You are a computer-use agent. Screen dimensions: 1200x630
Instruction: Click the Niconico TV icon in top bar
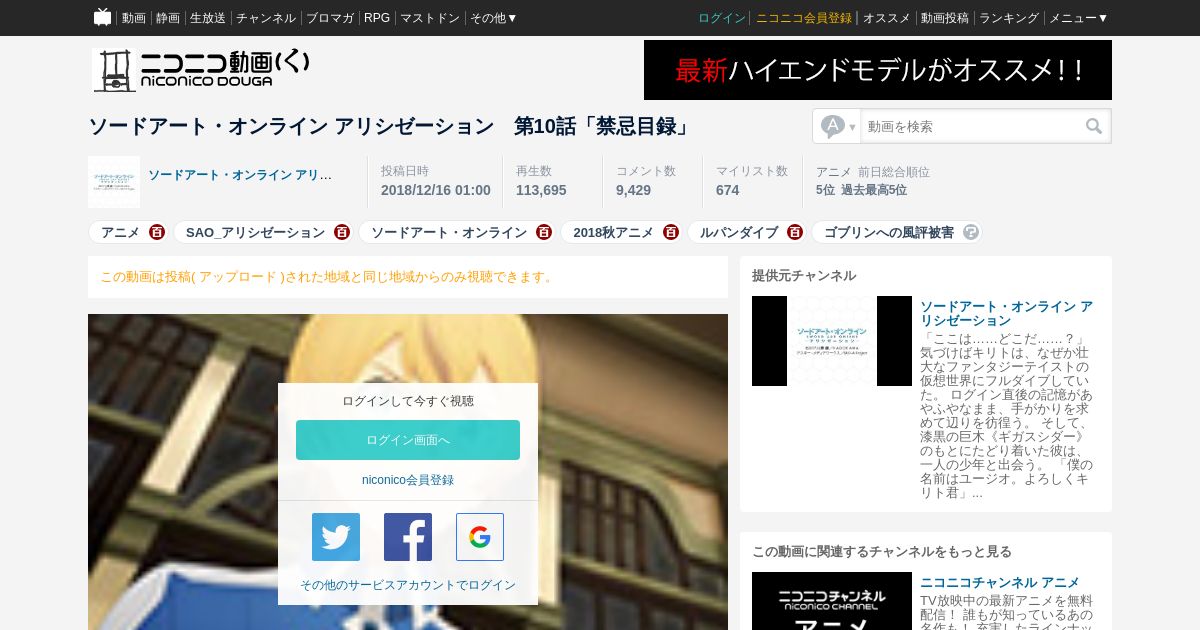point(102,17)
